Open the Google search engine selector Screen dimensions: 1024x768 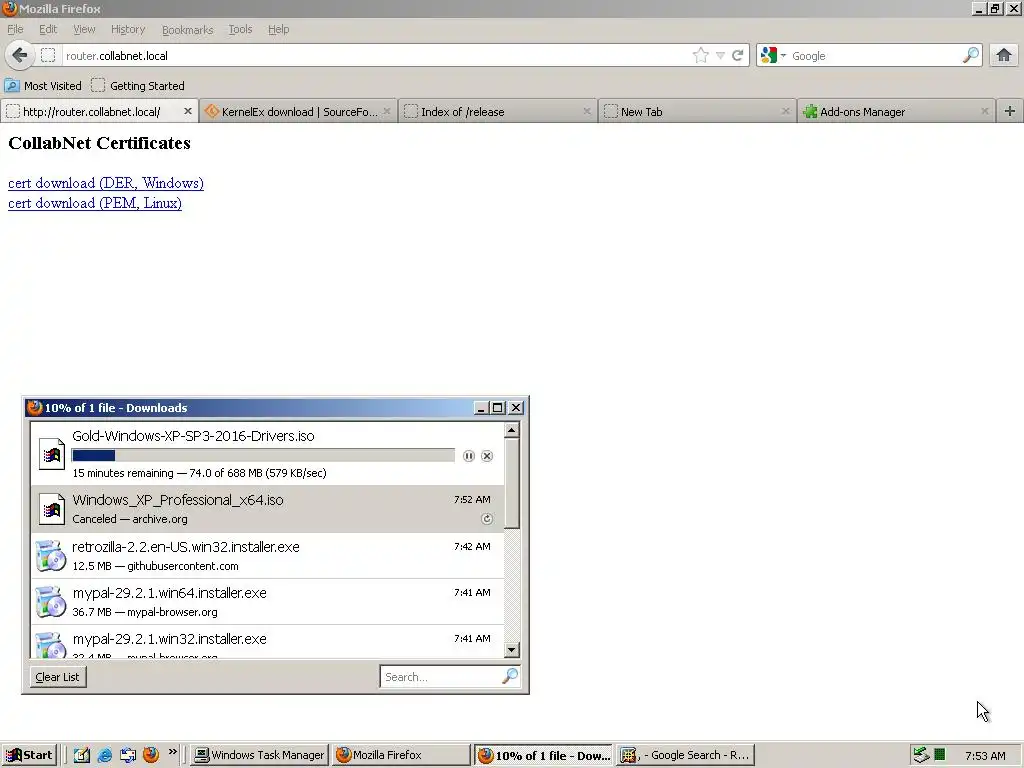point(773,56)
